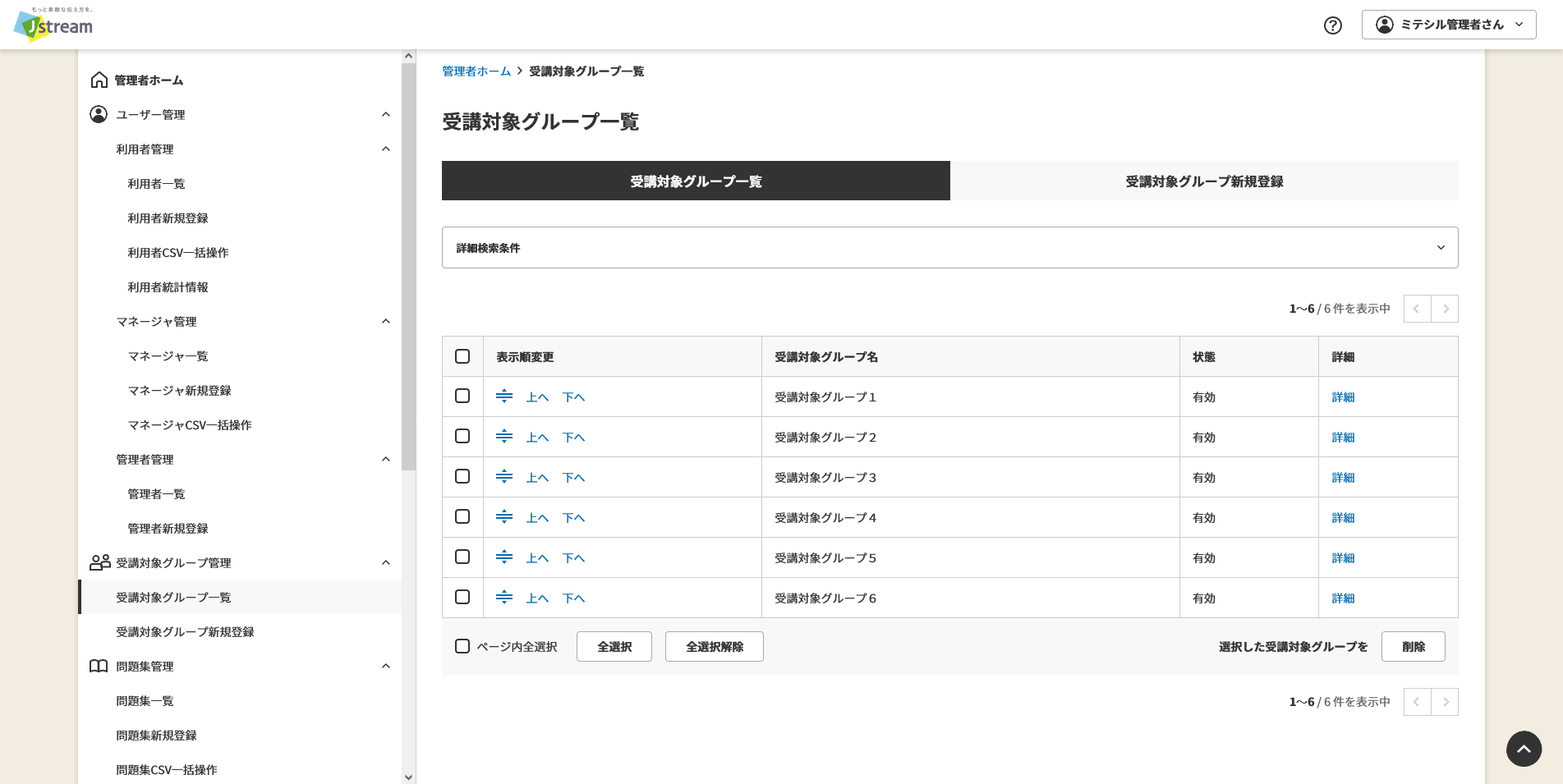
Task: Click the sidebar scroll up arrow
Action: [x=408, y=56]
